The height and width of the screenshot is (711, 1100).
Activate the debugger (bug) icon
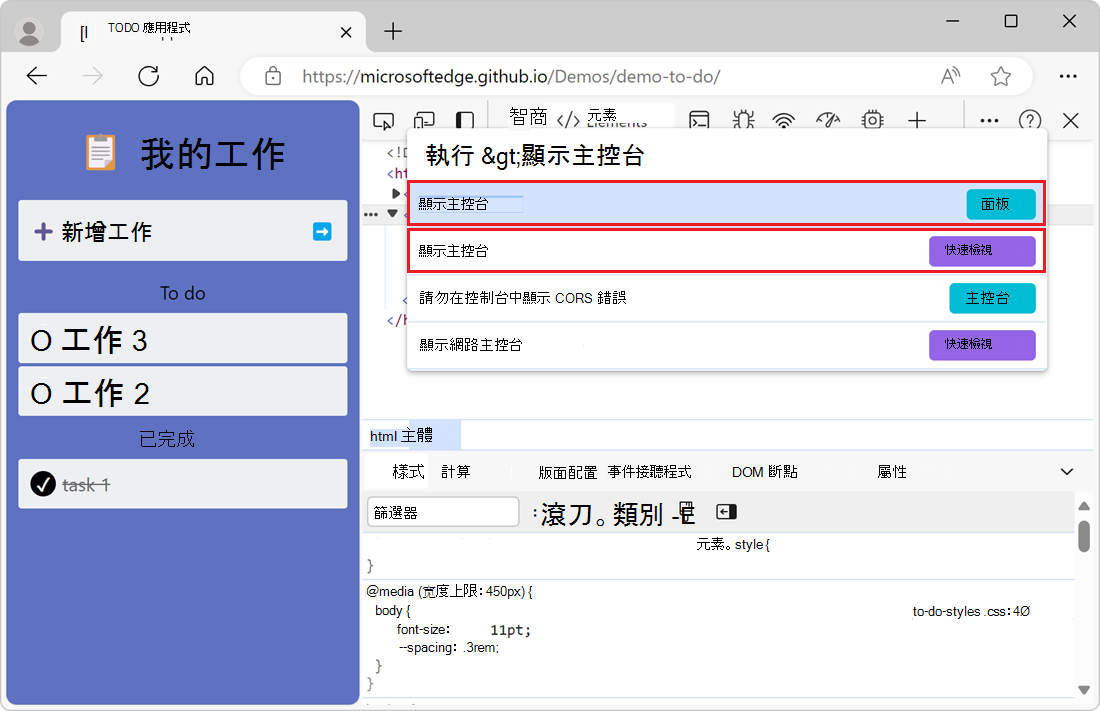[743, 120]
